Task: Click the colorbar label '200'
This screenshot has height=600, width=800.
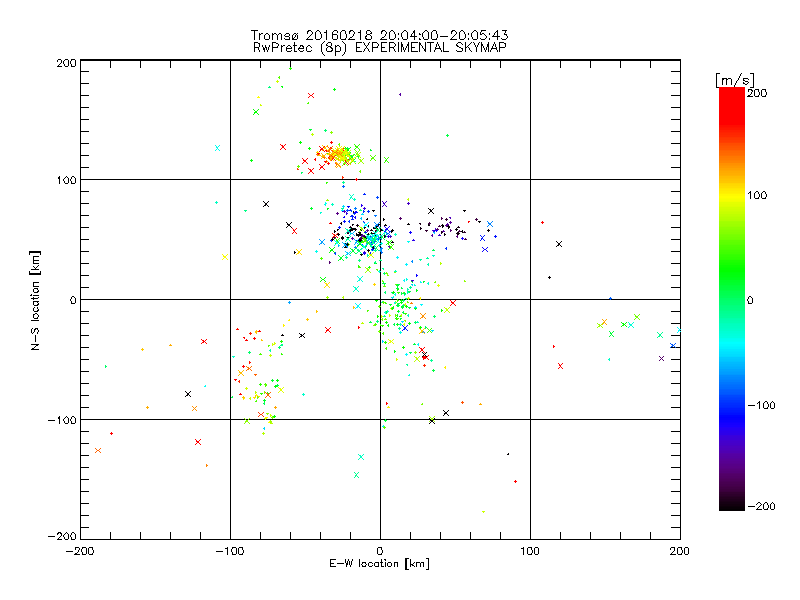Action: coord(757,93)
